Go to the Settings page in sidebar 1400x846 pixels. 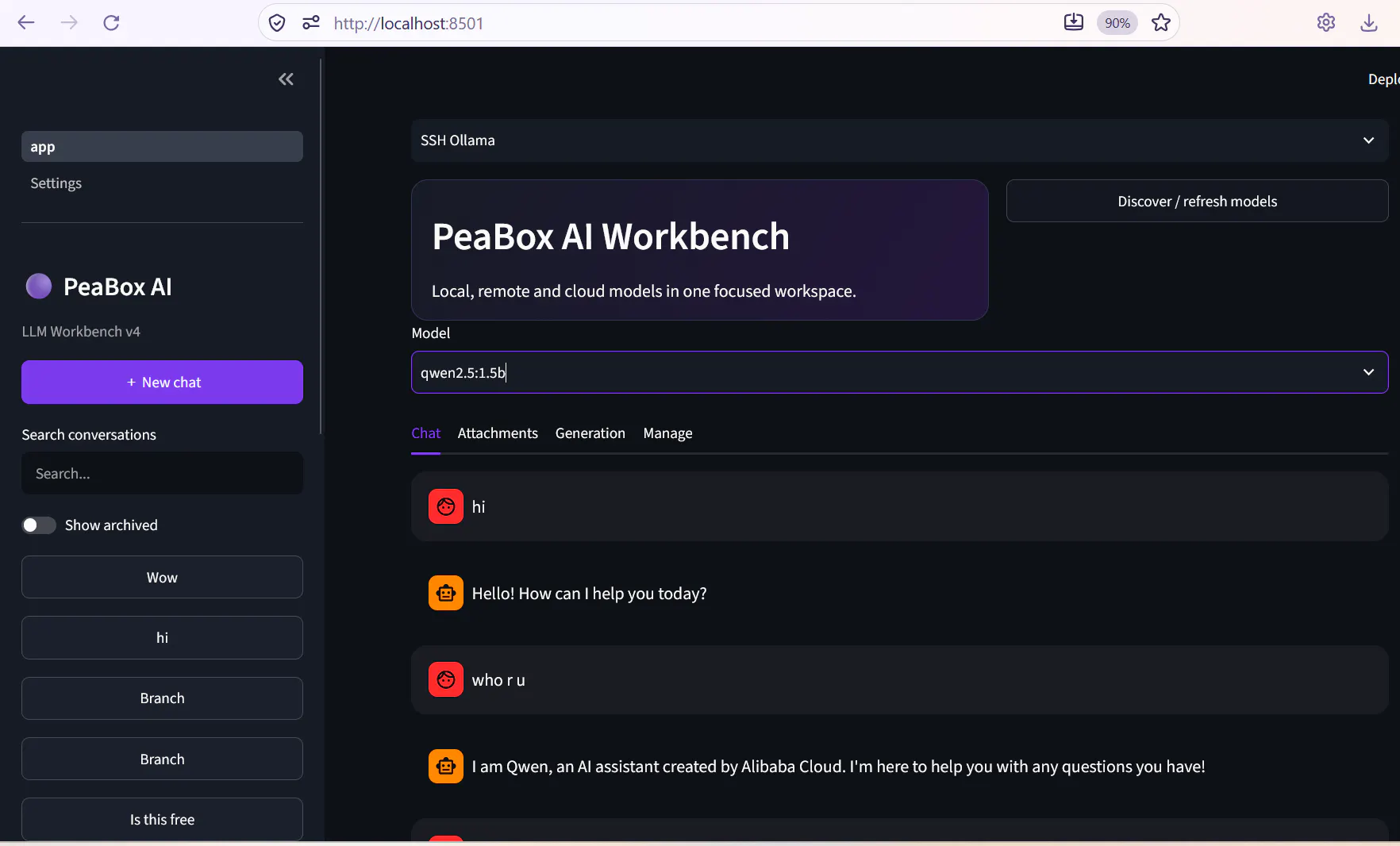pyautogui.click(x=162, y=183)
